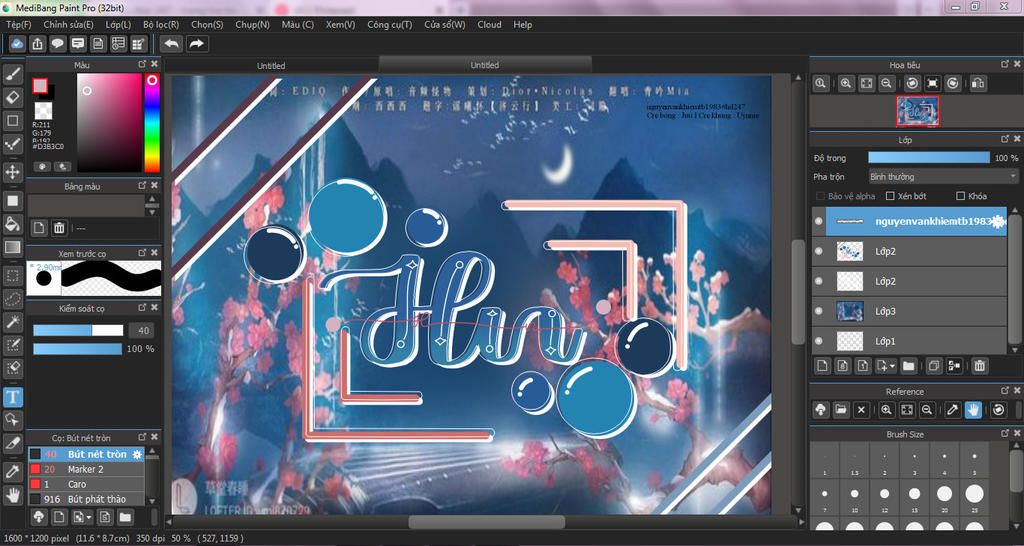Image resolution: width=1024 pixels, height=546 pixels.
Task: Open the Chọn(S) menu
Action: pyautogui.click(x=208, y=24)
